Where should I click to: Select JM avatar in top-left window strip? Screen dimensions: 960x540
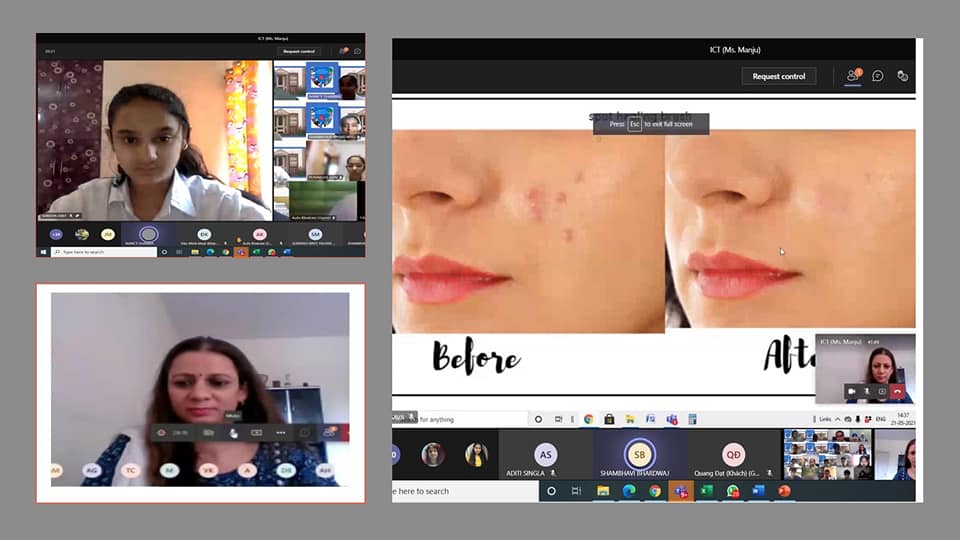108,234
